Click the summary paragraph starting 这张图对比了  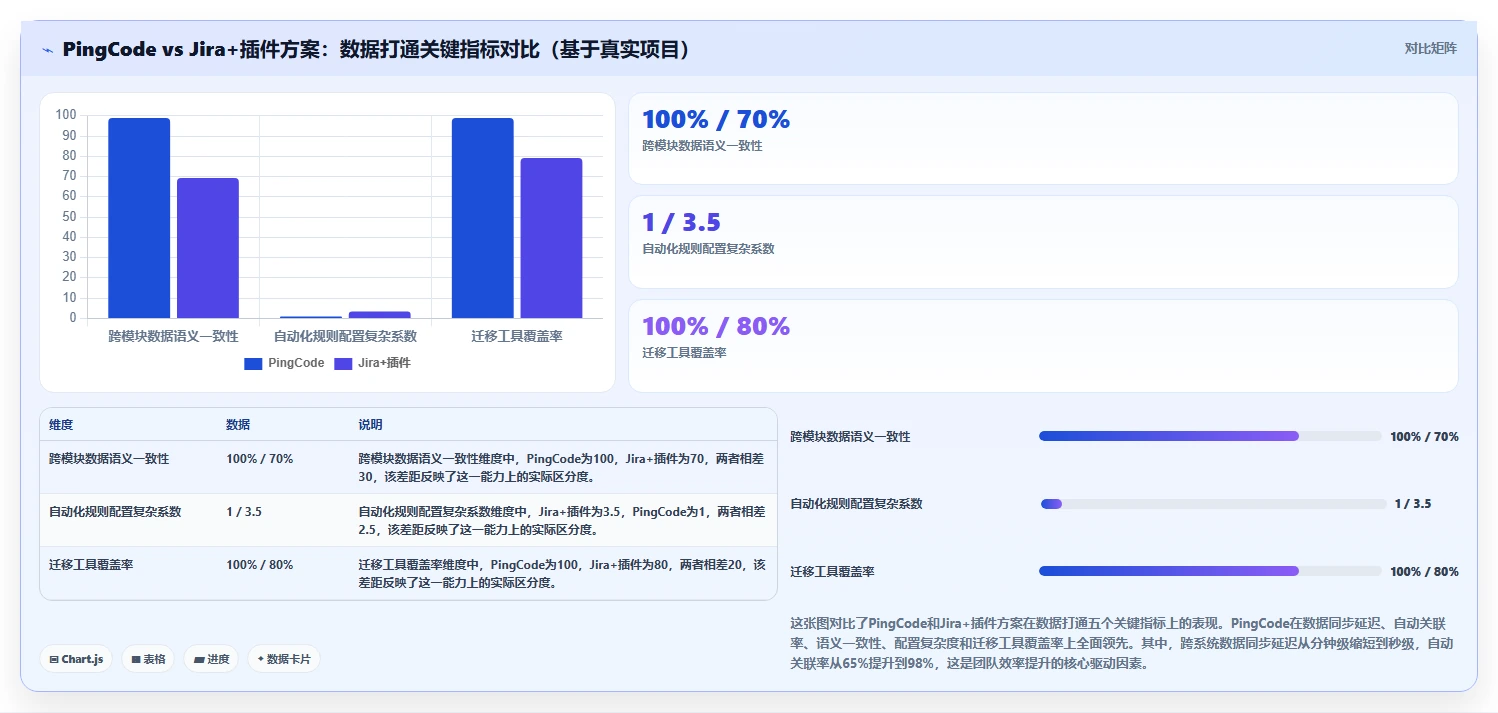pos(1124,642)
